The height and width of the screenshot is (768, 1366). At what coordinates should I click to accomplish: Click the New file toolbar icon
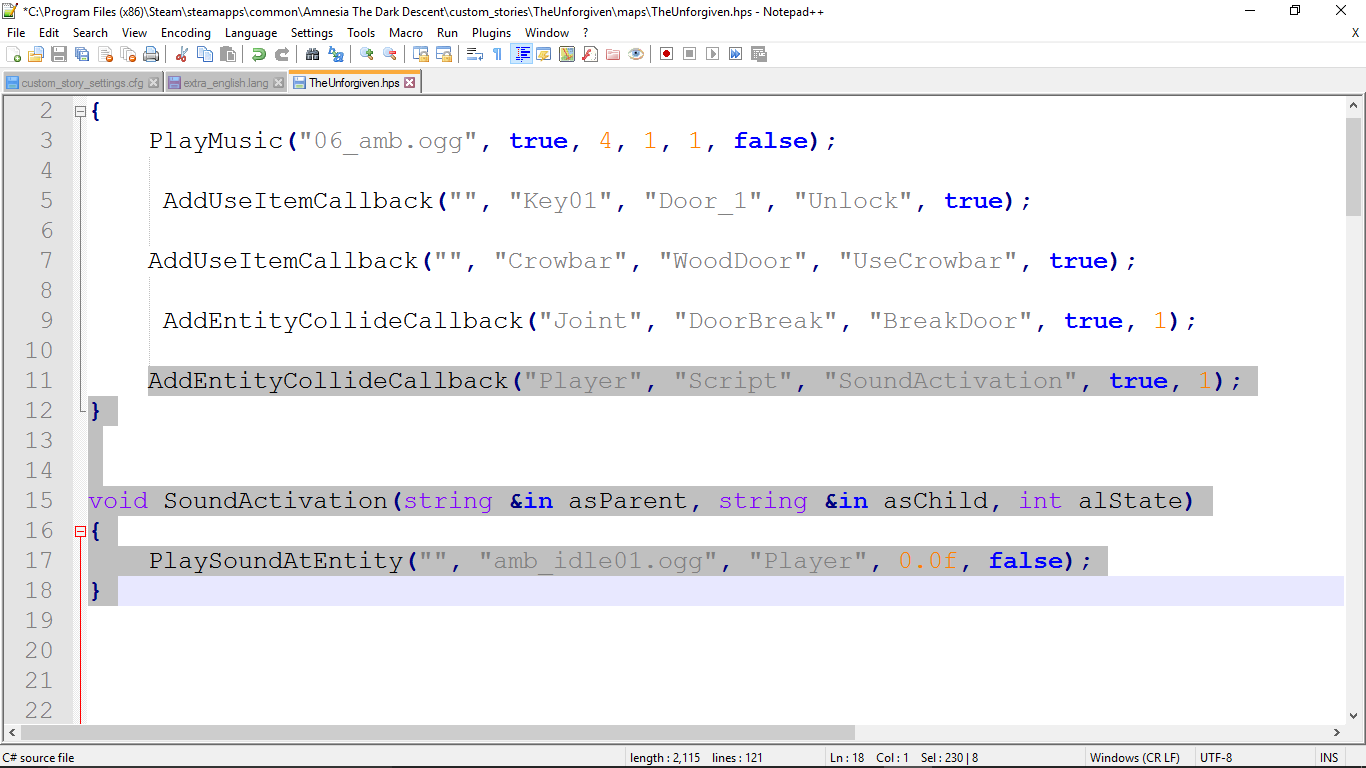click(13, 54)
